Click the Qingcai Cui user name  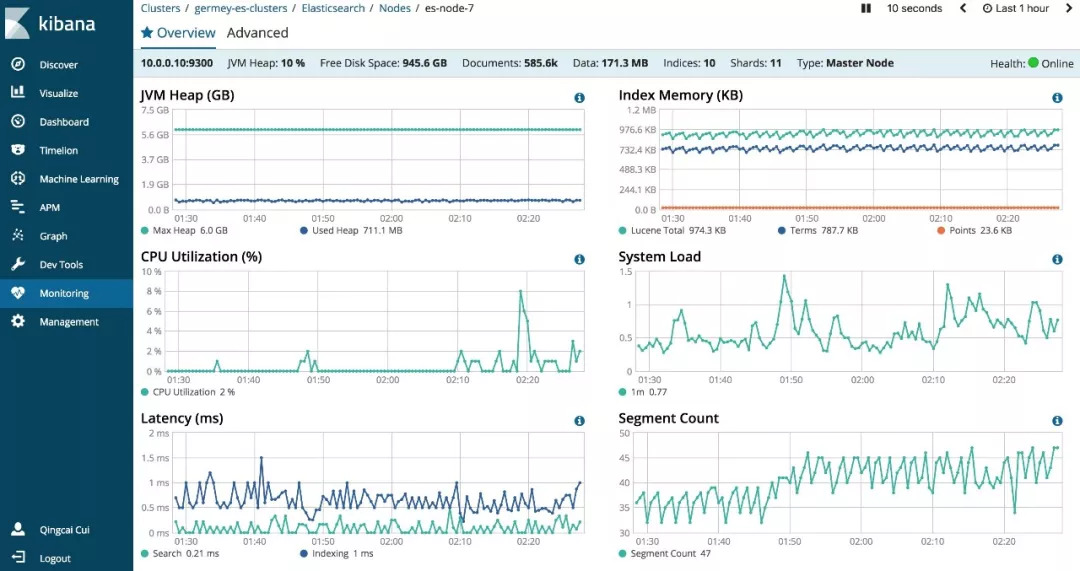(65, 530)
